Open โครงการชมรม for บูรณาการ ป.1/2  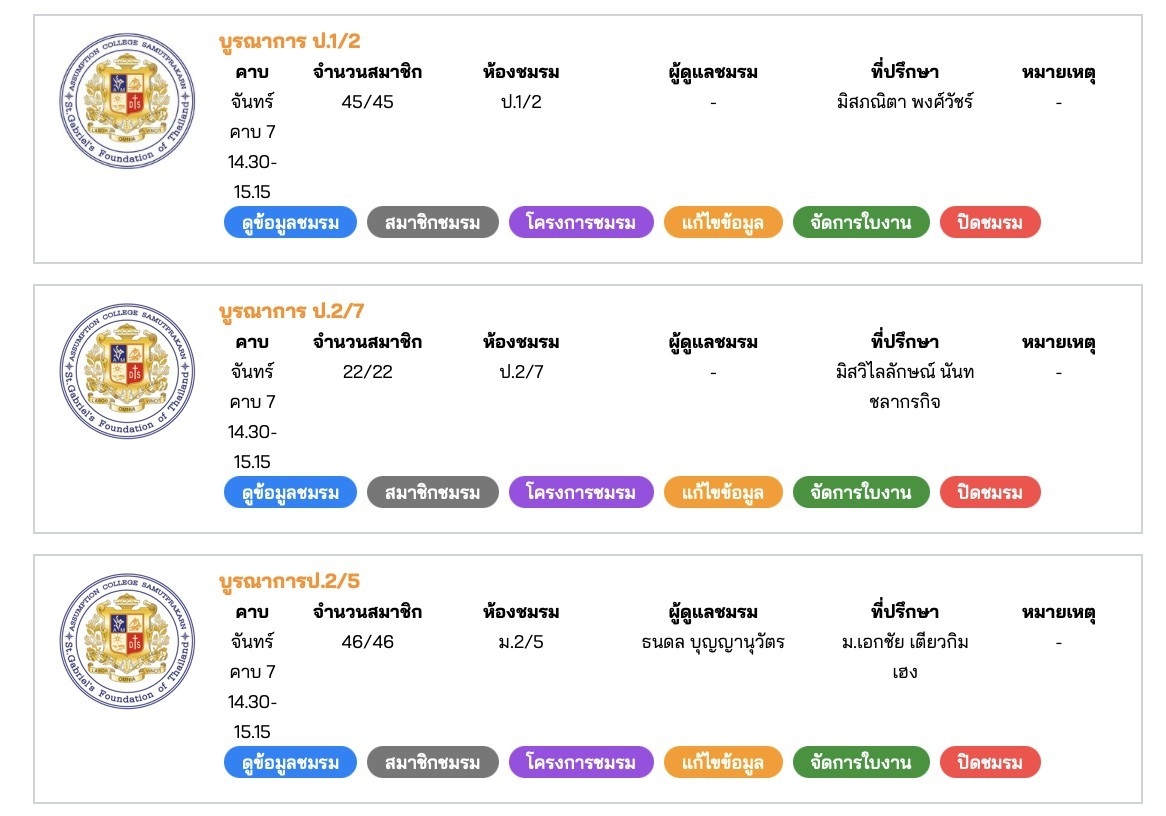[x=581, y=222]
